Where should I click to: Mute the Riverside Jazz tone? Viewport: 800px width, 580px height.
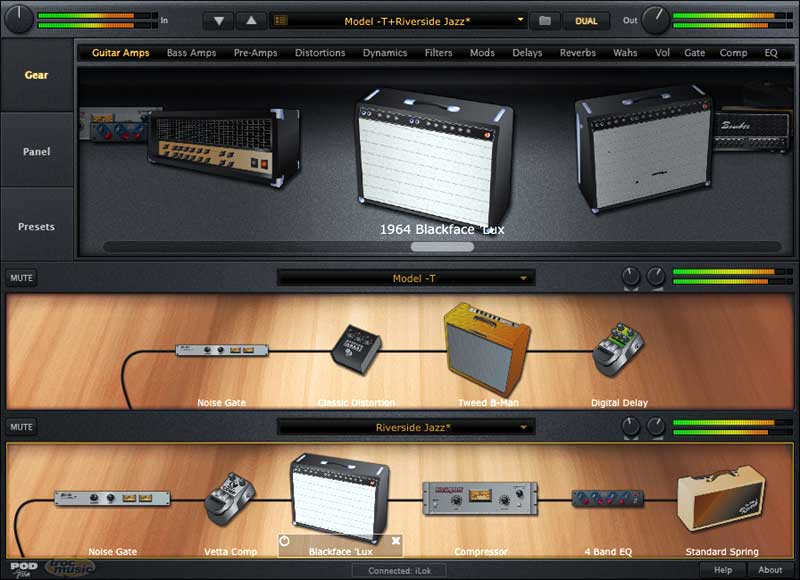19,427
